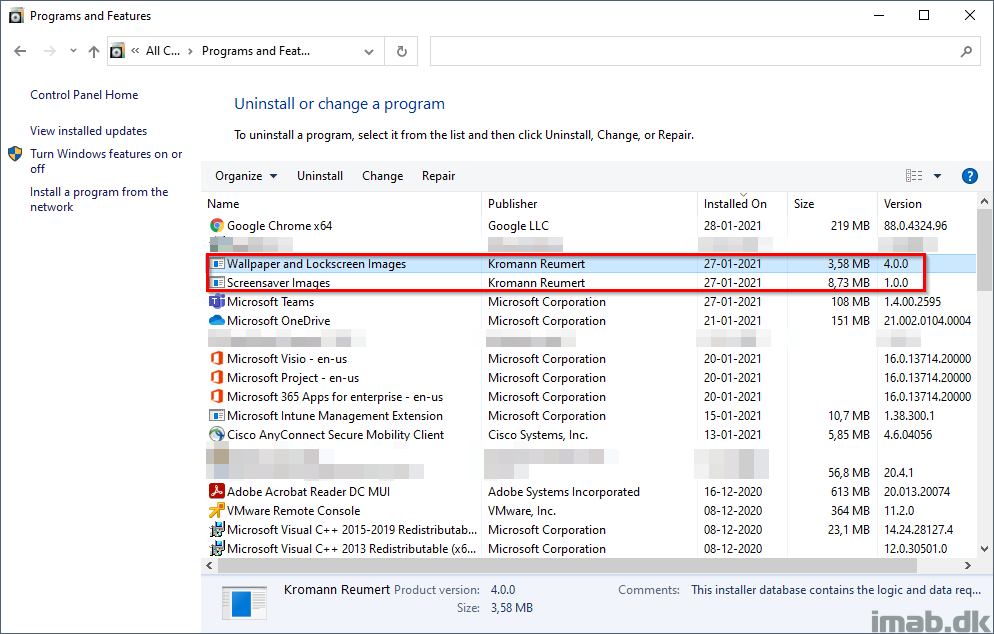Select the VMware Remote Console icon
The height and width of the screenshot is (634, 994).
[x=217, y=510]
